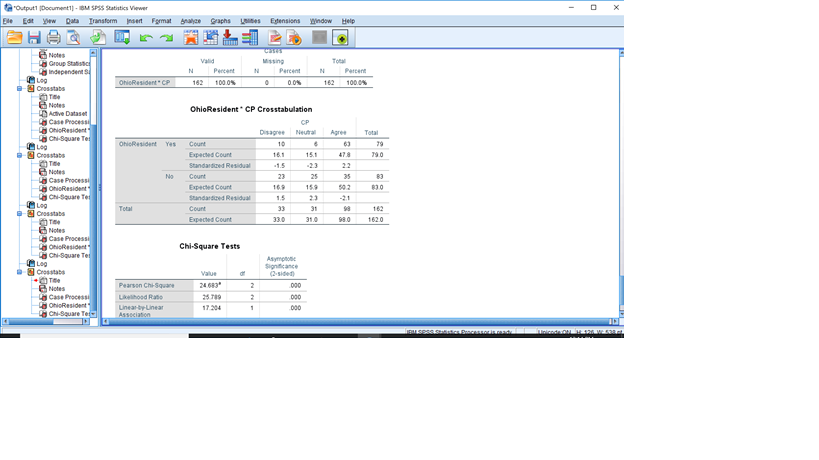Screen dimensions: 819x460
Task: Collapse the Crosstabs node with the red-arrow Title
Action: pos(19,272)
